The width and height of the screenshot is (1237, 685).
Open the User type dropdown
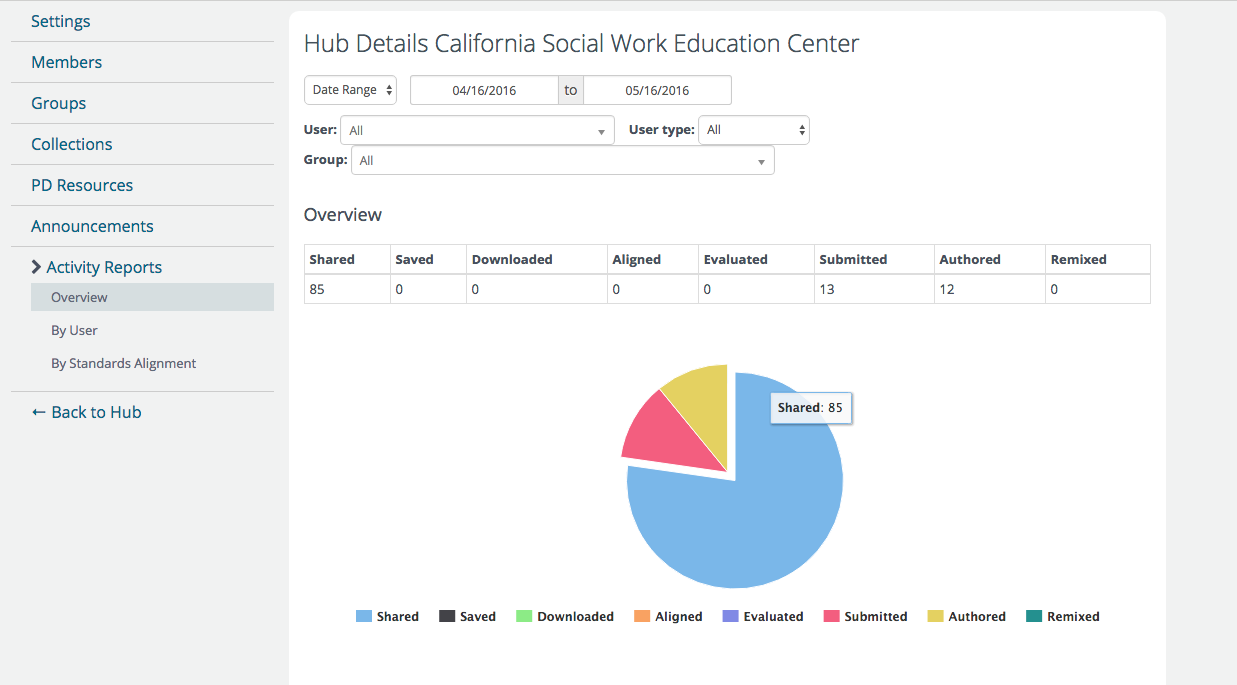point(753,130)
